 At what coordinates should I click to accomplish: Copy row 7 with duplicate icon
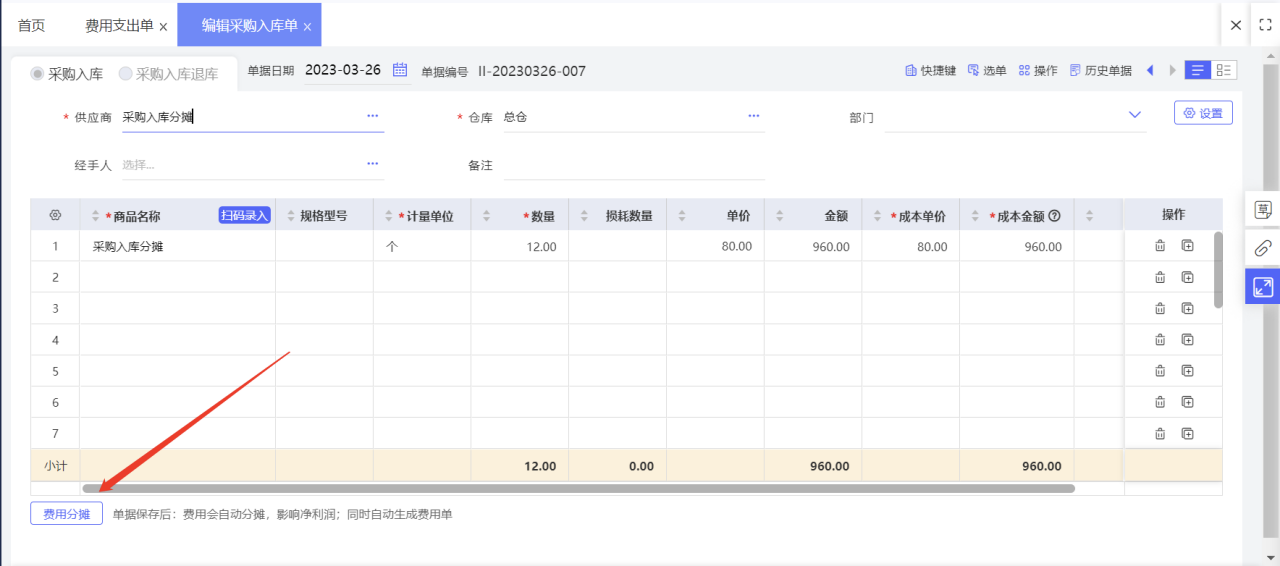(x=1188, y=434)
